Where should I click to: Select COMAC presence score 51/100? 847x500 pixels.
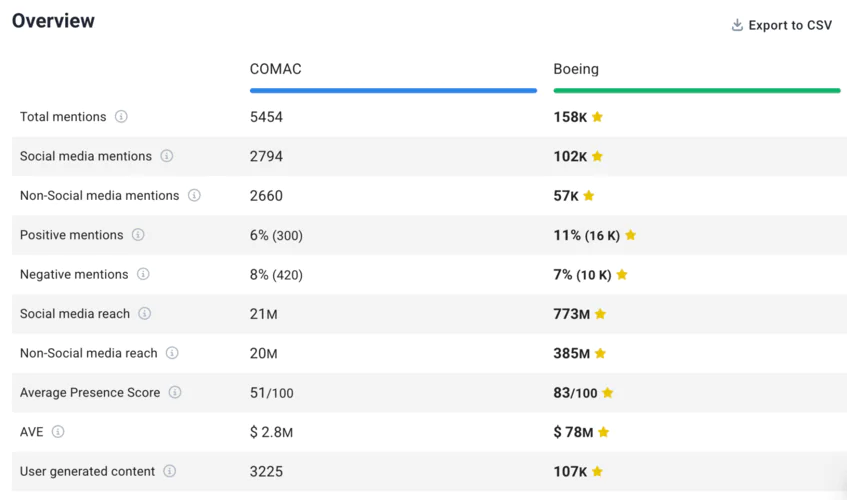pyautogui.click(x=272, y=393)
